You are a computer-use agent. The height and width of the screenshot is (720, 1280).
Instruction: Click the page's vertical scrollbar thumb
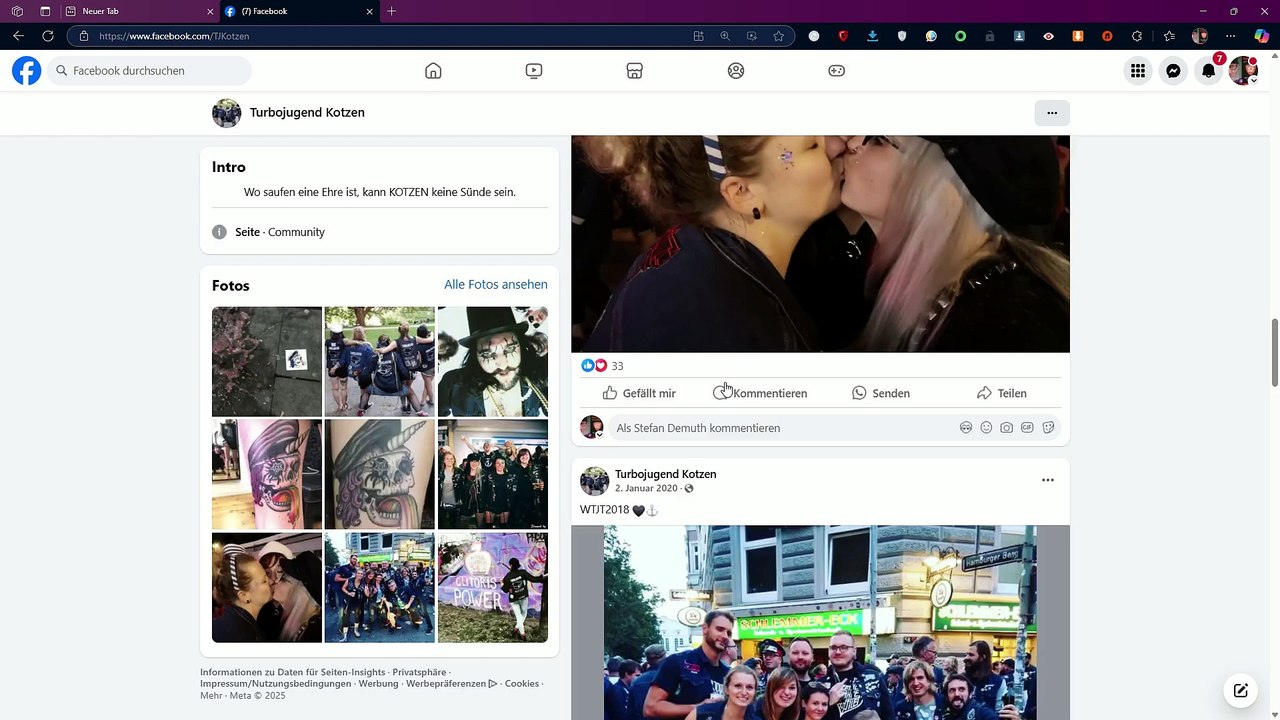pos(1274,352)
